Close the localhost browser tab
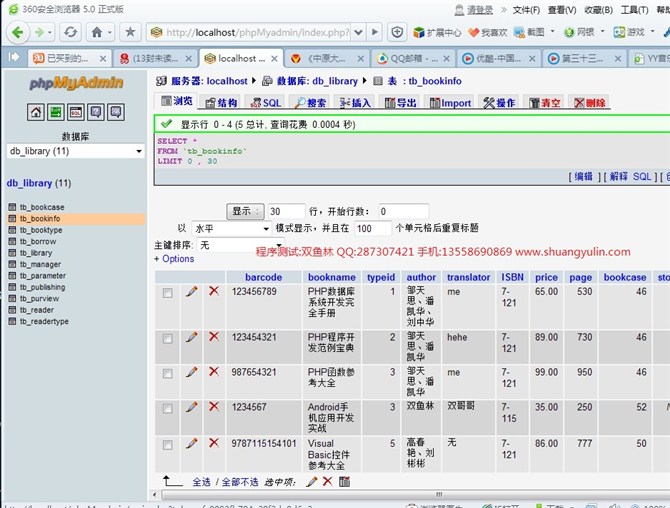 (x=275, y=59)
